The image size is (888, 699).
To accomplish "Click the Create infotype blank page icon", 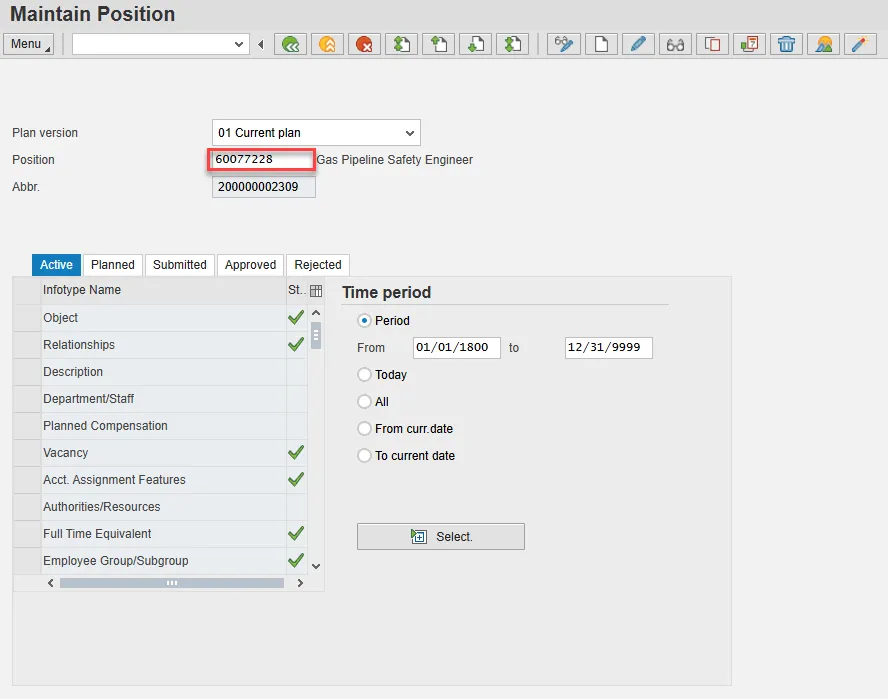I will 601,44.
